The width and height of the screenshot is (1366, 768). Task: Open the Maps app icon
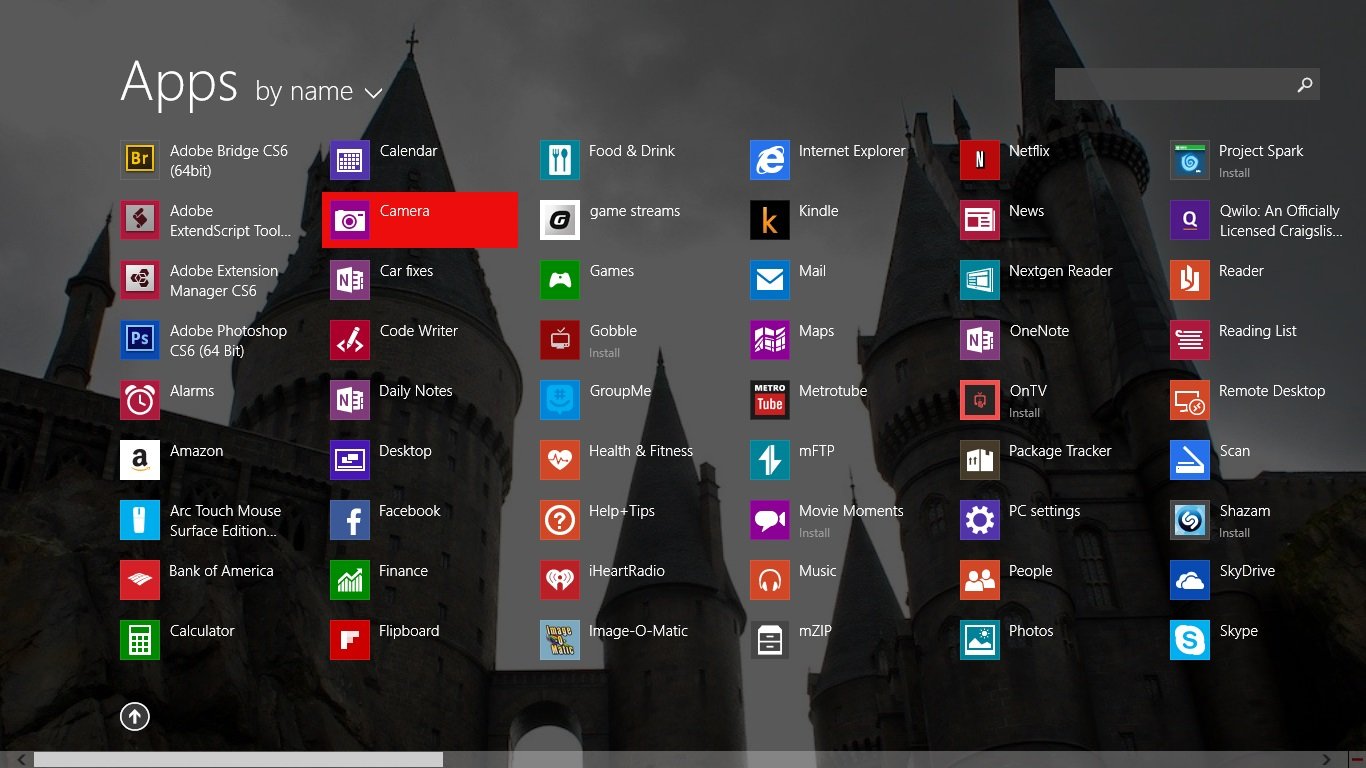[770, 340]
